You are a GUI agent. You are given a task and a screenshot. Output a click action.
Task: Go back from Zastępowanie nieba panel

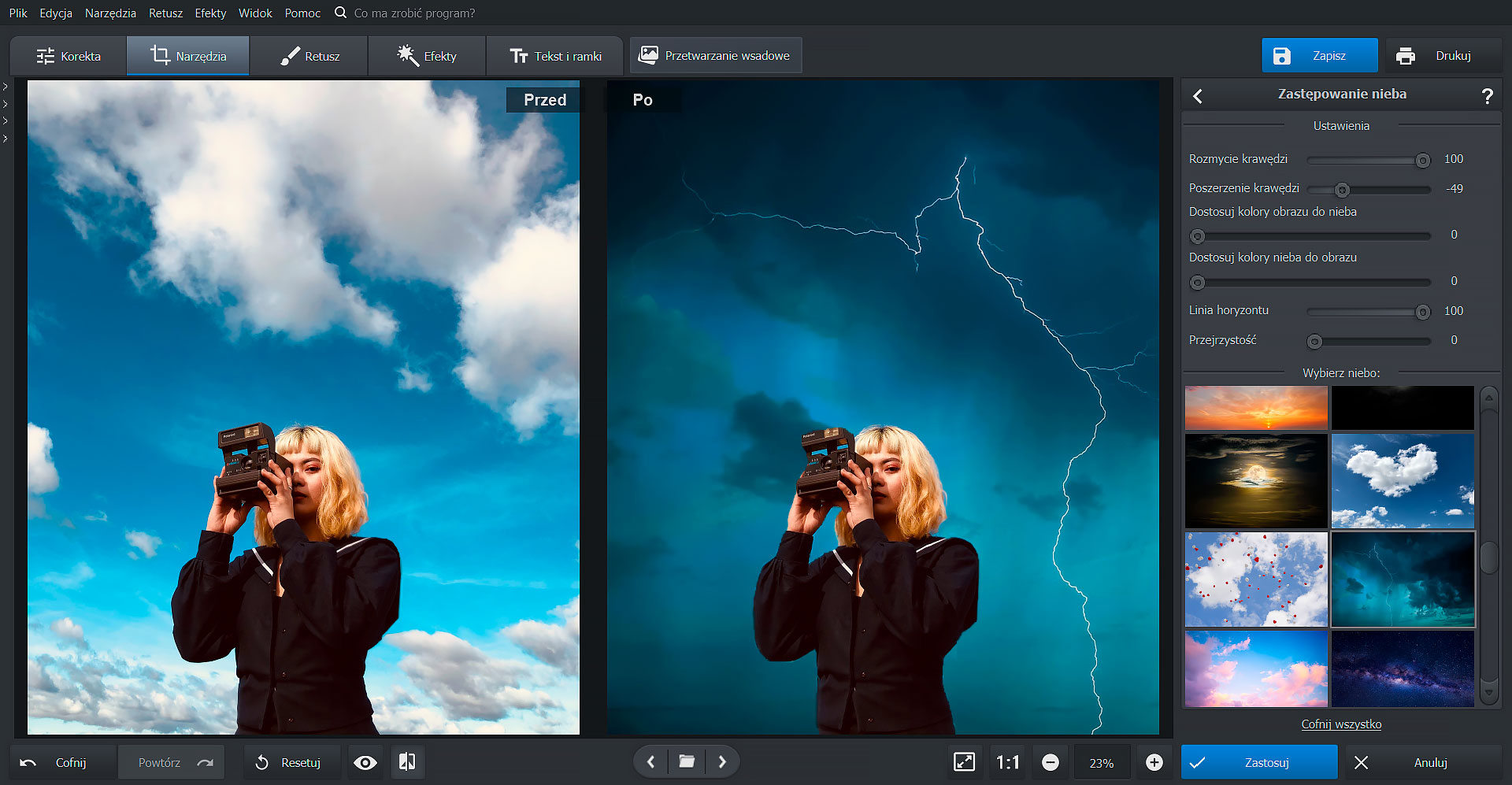tap(1198, 95)
